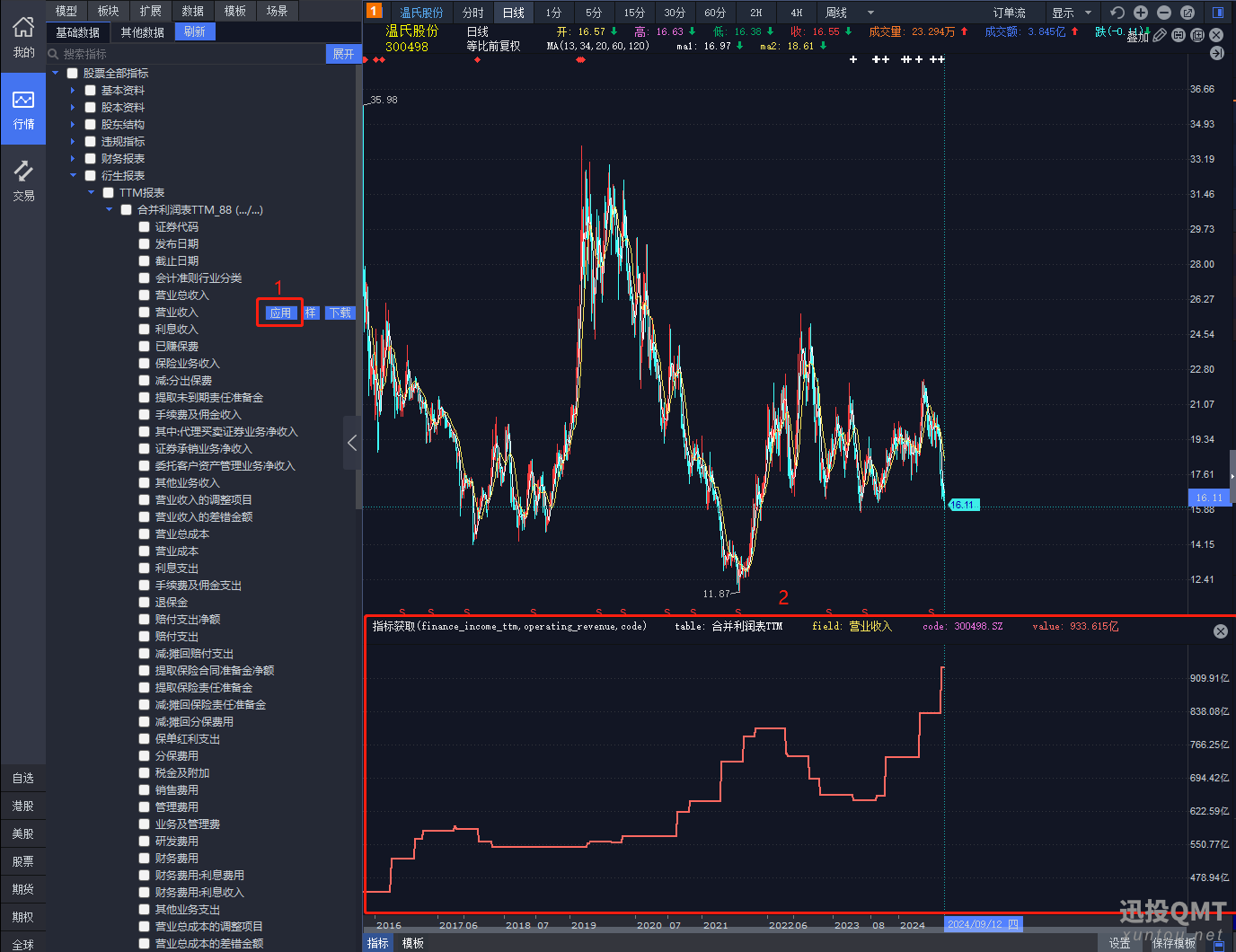Open the 我的 home sidebar icon

point(23,37)
